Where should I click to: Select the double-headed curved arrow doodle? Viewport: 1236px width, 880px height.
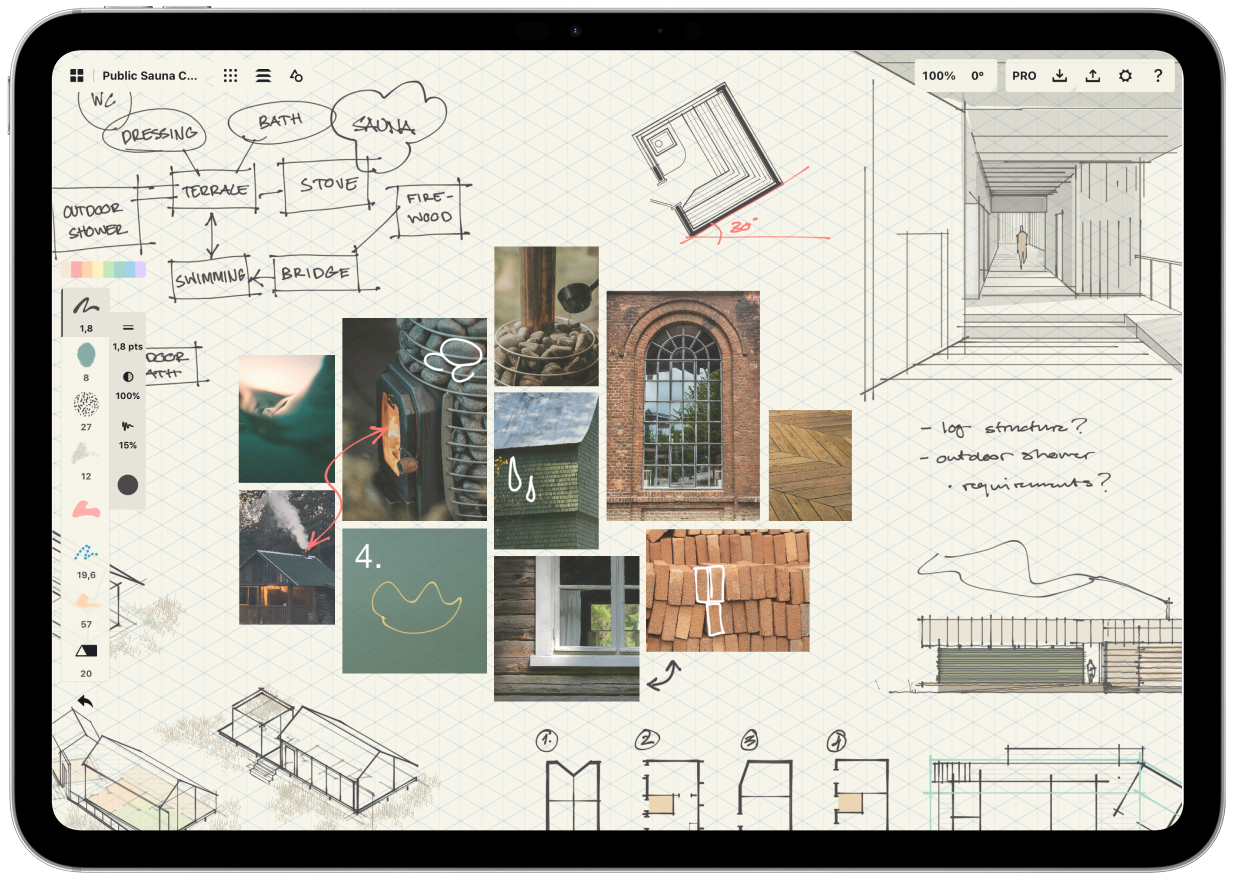[x=665, y=675]
